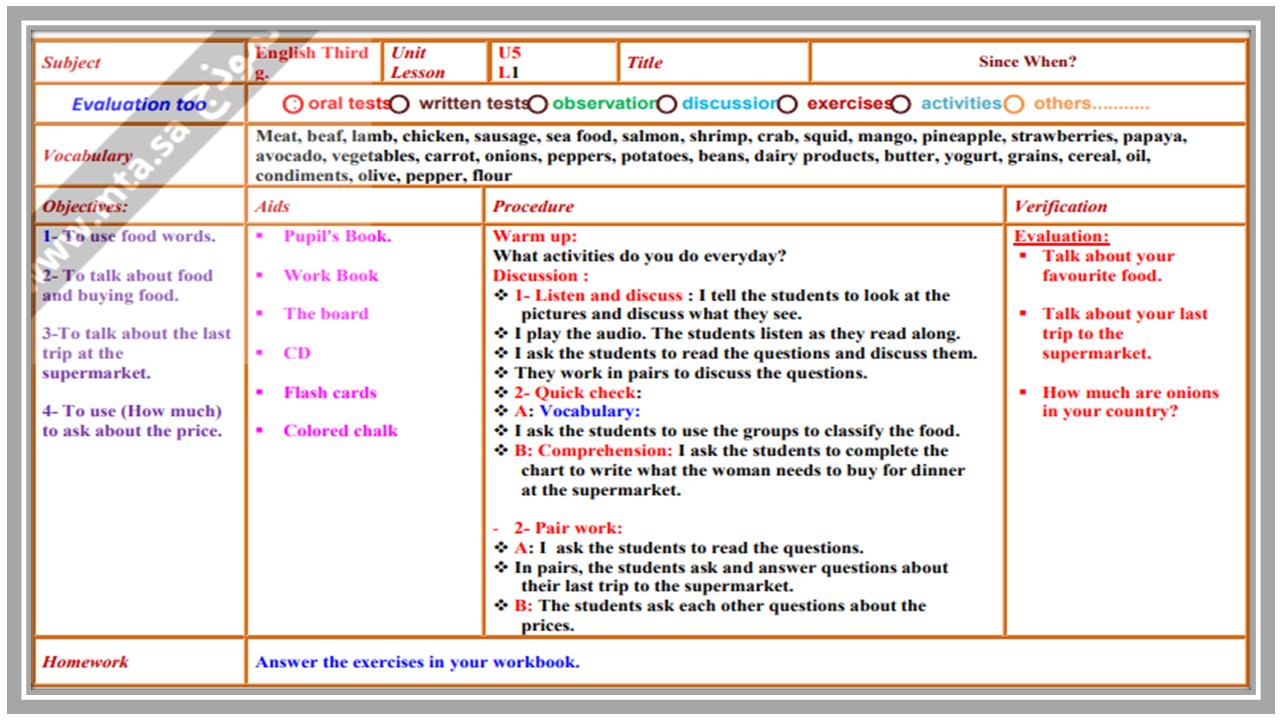Click the 'Flash cards' aid item
Viewport: 1280px width, 720px height.
[330, 393]
